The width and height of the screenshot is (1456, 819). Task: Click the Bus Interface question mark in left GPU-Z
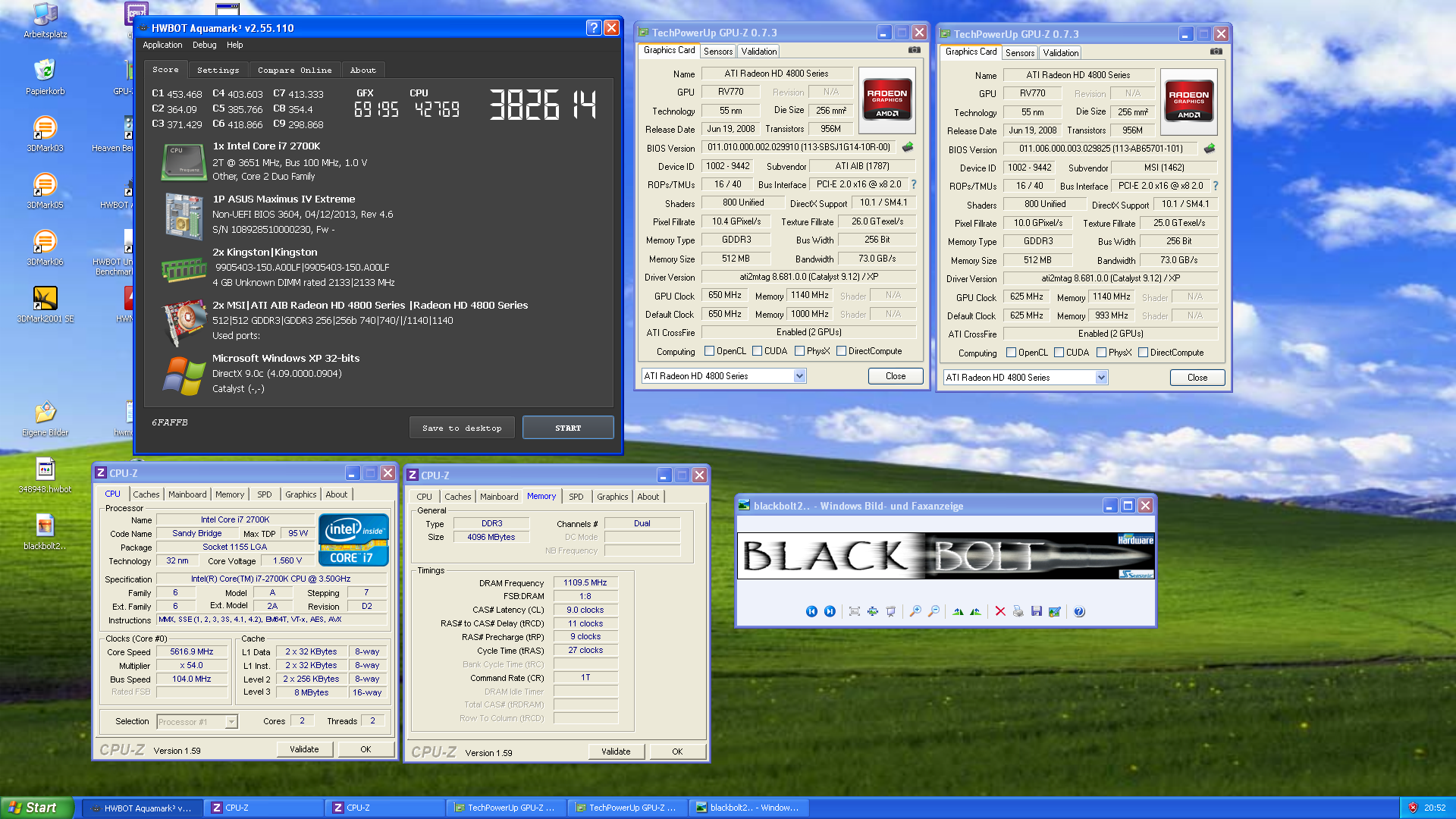click(x=914, y=184)
